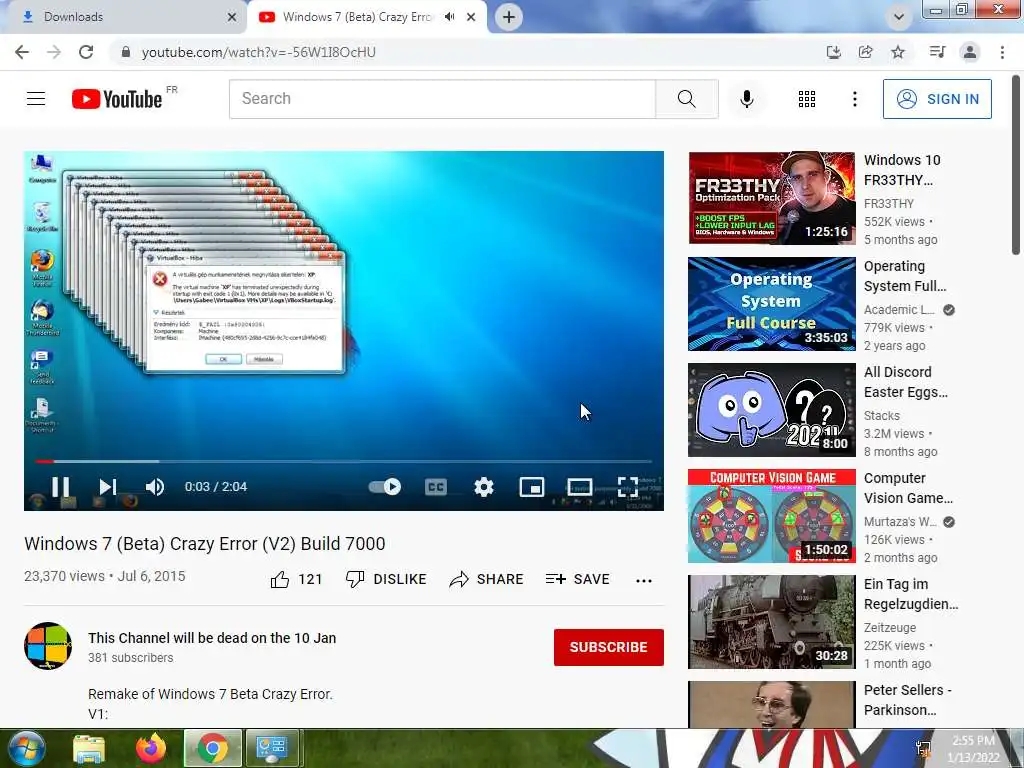1024x768 pixels.
Task: Click into the YouTube Search field
Action: point(442,99)
